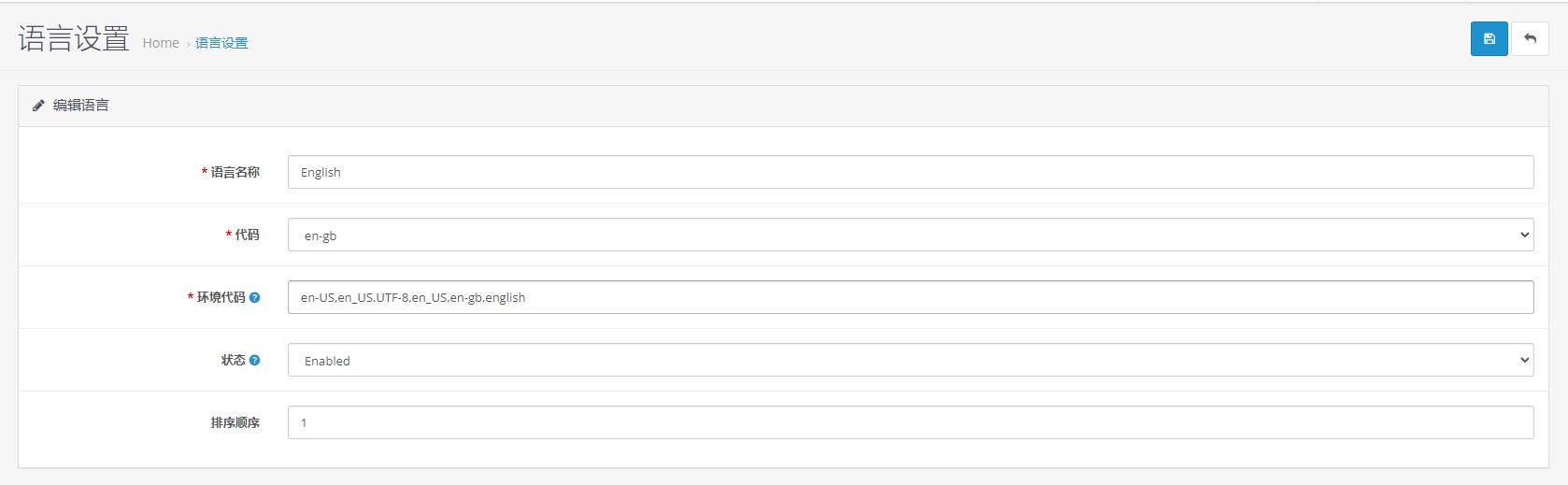Open the 代码 dropdown showing en-gb
Viewport: 1568px width, 485px height.
tap(910, 235)
